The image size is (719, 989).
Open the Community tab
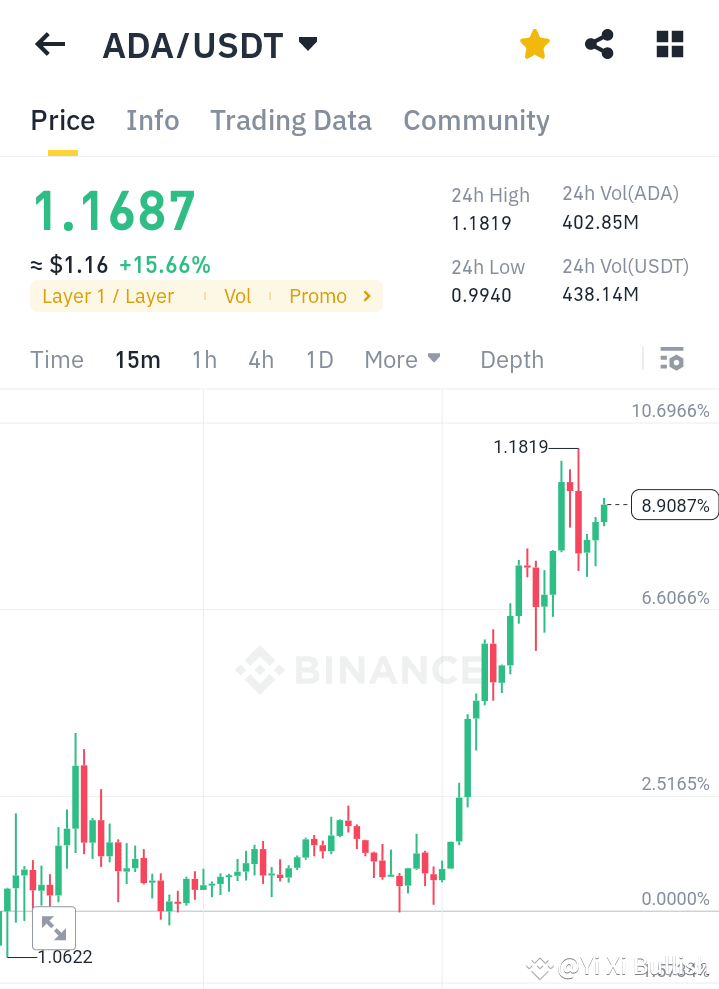click(x=476, y=120)
